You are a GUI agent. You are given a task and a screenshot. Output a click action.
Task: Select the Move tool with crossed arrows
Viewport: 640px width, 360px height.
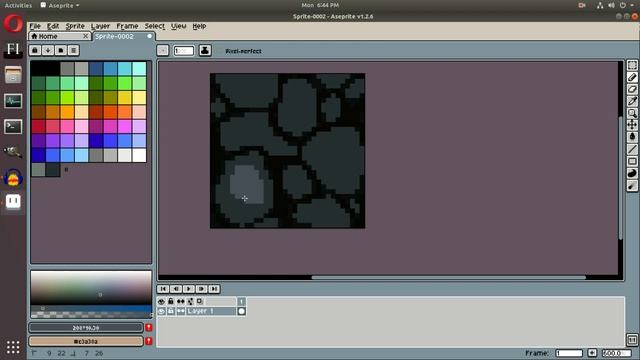632,125
